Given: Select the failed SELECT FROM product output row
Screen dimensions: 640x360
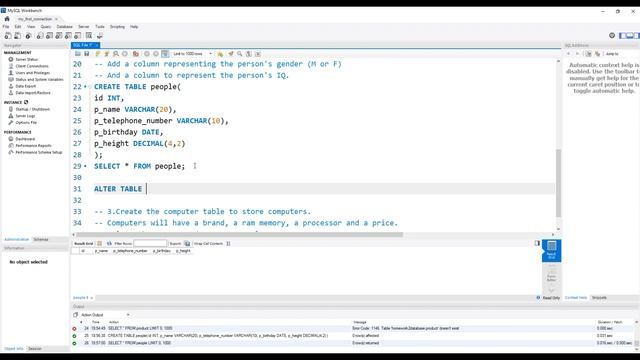Looking at the screenshot, I should [x=352, y=329].
